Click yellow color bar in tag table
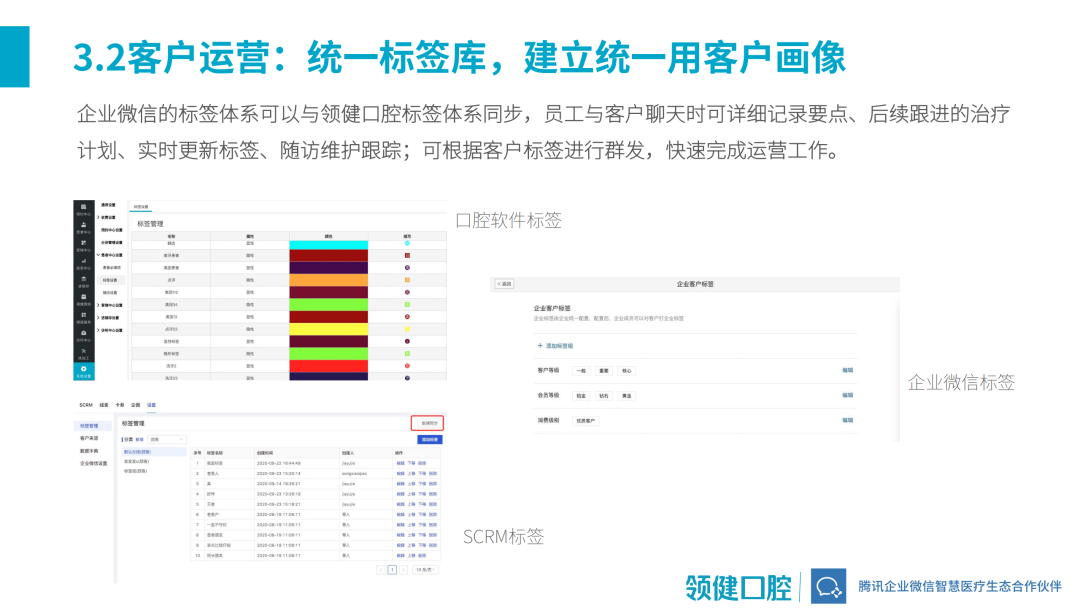The width and height of the screenshot is (1080, 608). 329,329
